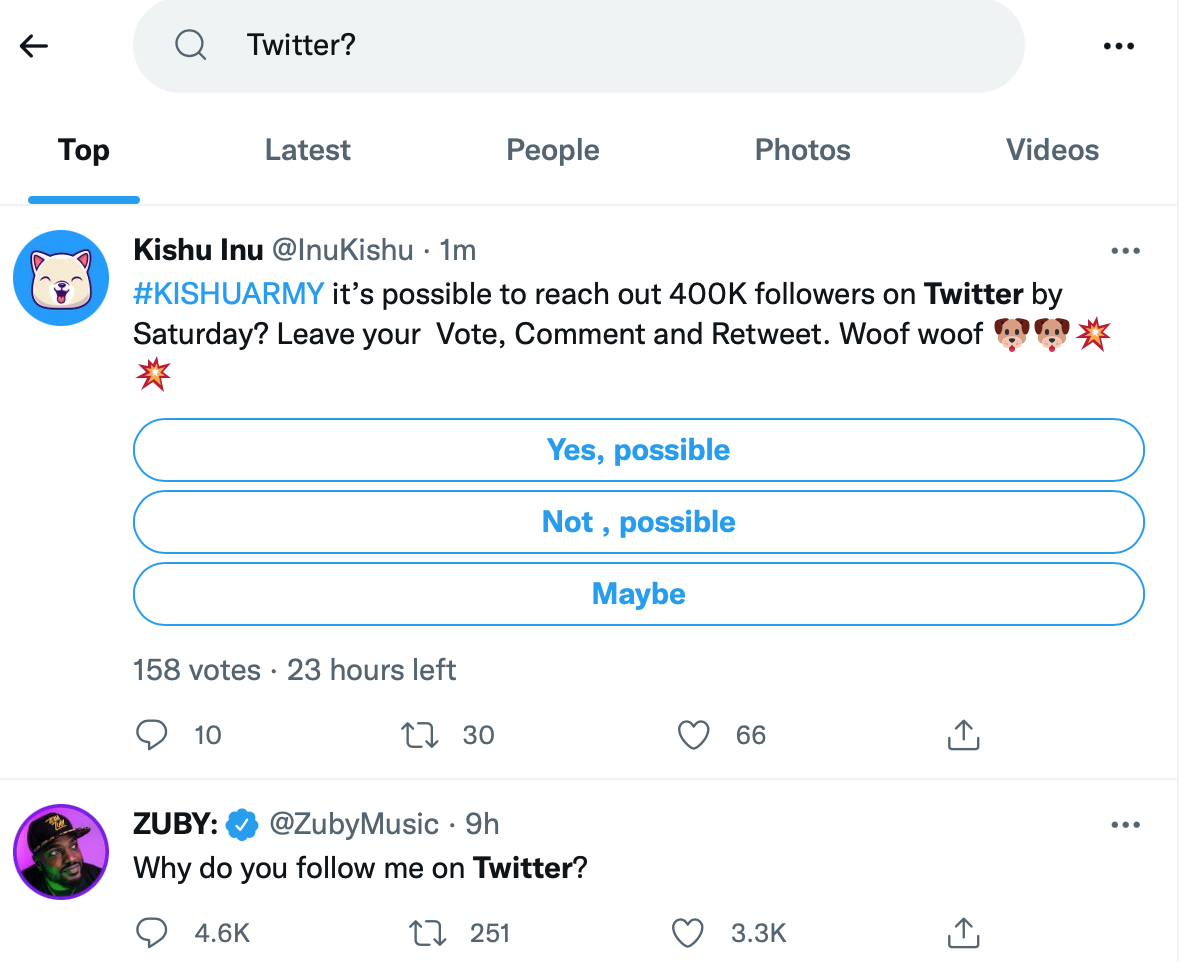Reply to the Kishu Inu tweet

point(152,736)
